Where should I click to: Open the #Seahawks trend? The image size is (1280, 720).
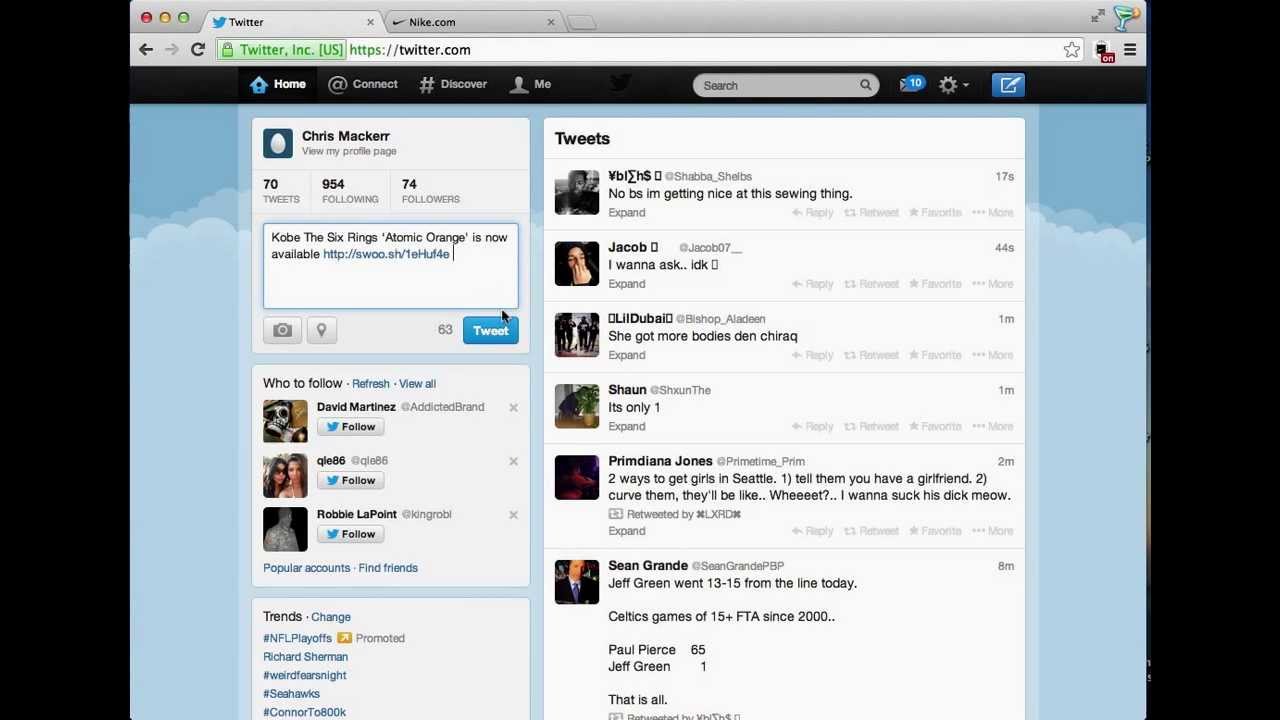pos(291,694)
